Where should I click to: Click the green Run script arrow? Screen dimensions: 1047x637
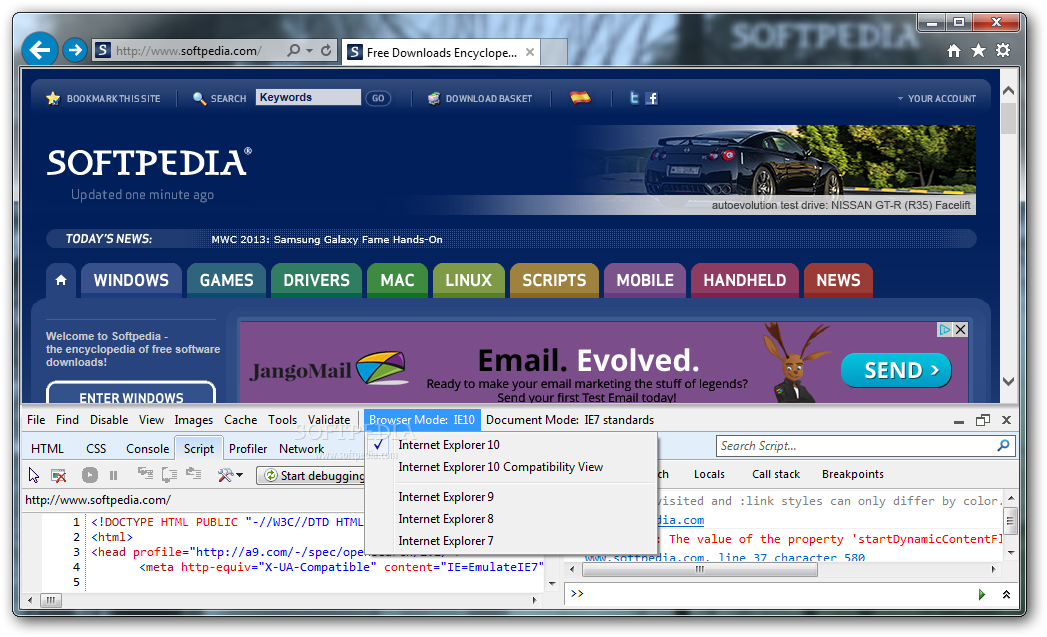point(982,594)
